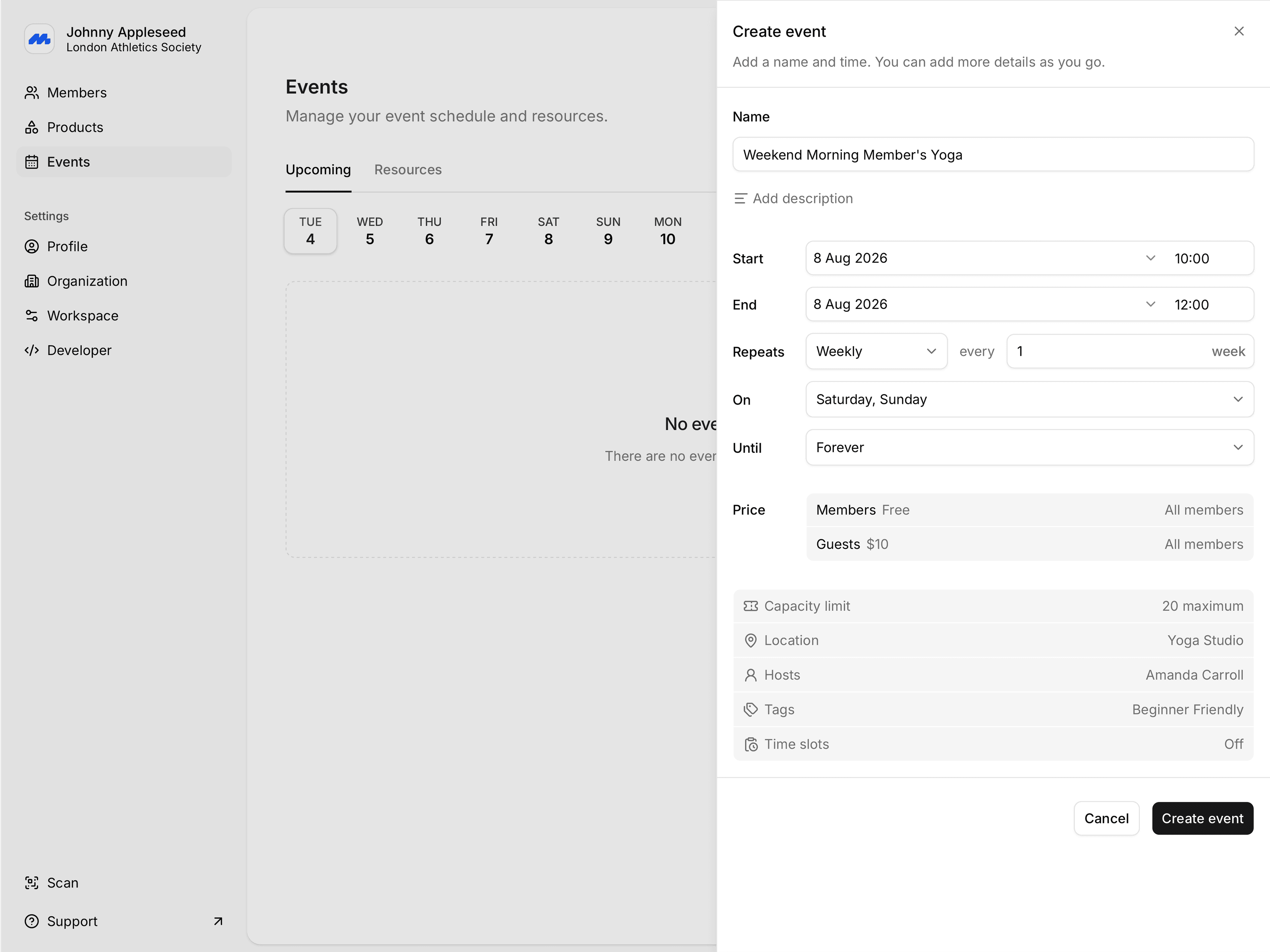Click the Members people icon
Image resolution: width=1270 pixels, height=952 pixels.
(x=31, y=93)
